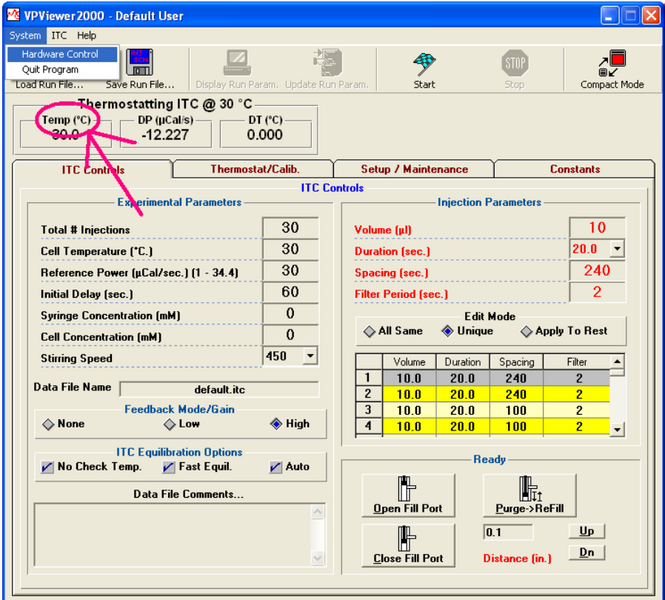
Task: Click the Data File Name field
Action: pos(219,389)
